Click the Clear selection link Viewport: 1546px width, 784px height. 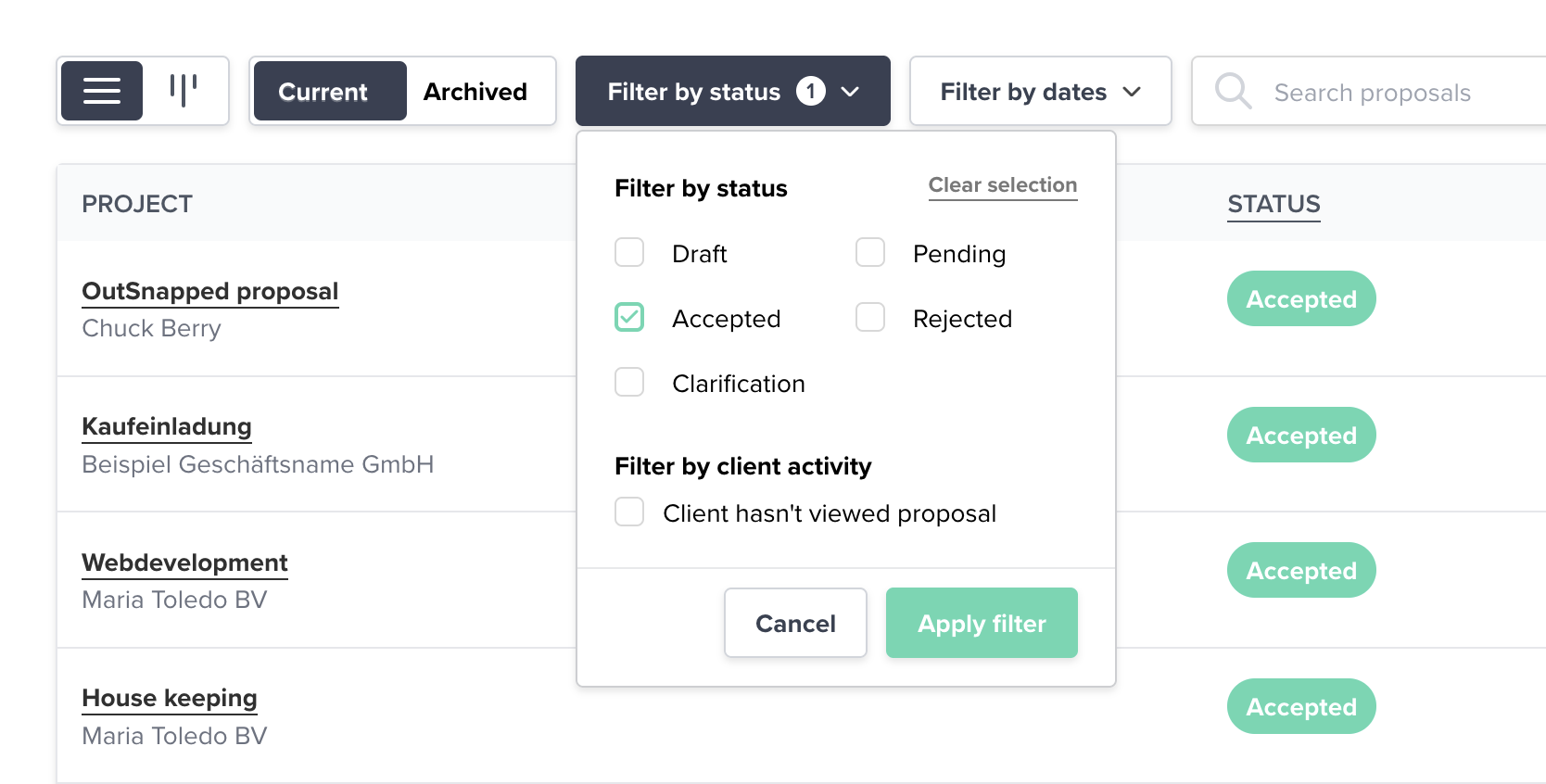tap(1002, 184)
